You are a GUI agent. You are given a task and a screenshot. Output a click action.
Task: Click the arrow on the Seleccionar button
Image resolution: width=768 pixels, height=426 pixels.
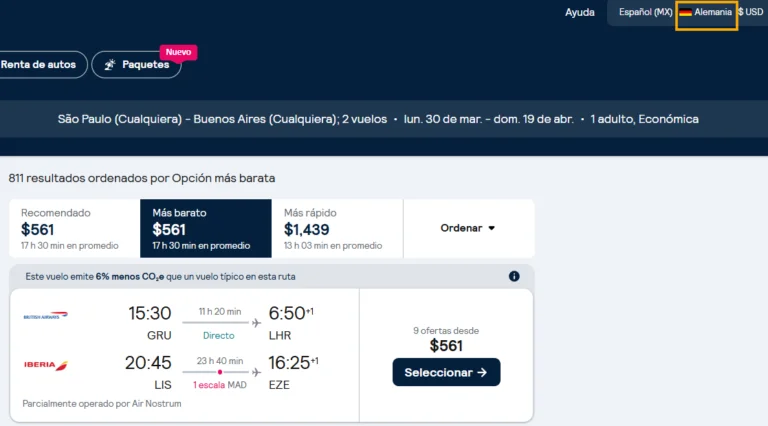[482, 372]
